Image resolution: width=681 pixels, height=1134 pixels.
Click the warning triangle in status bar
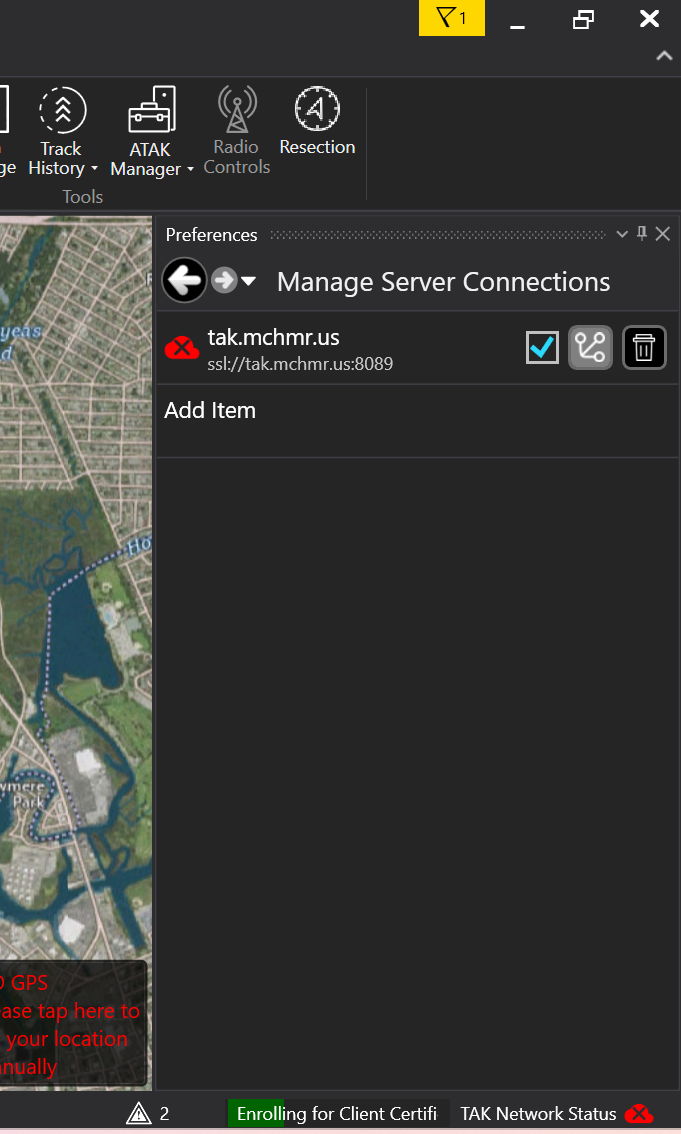tap(139, 1113)
